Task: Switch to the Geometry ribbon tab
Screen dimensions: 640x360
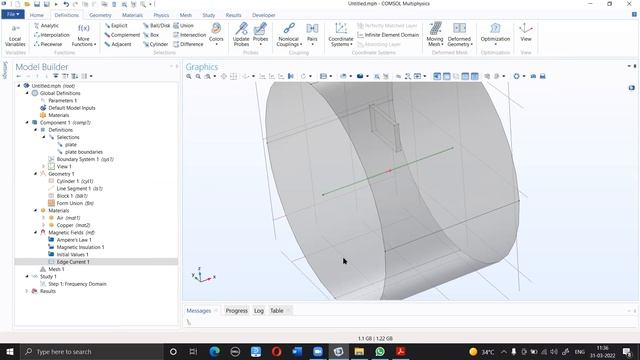Action: [x=100, y=15]
